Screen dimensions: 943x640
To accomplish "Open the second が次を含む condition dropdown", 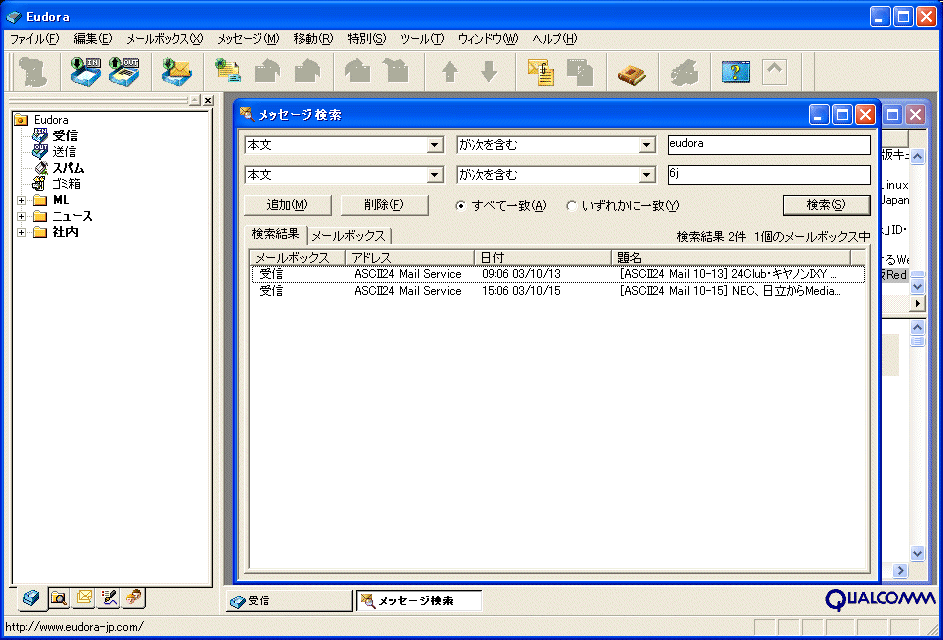I will [646, 175].
